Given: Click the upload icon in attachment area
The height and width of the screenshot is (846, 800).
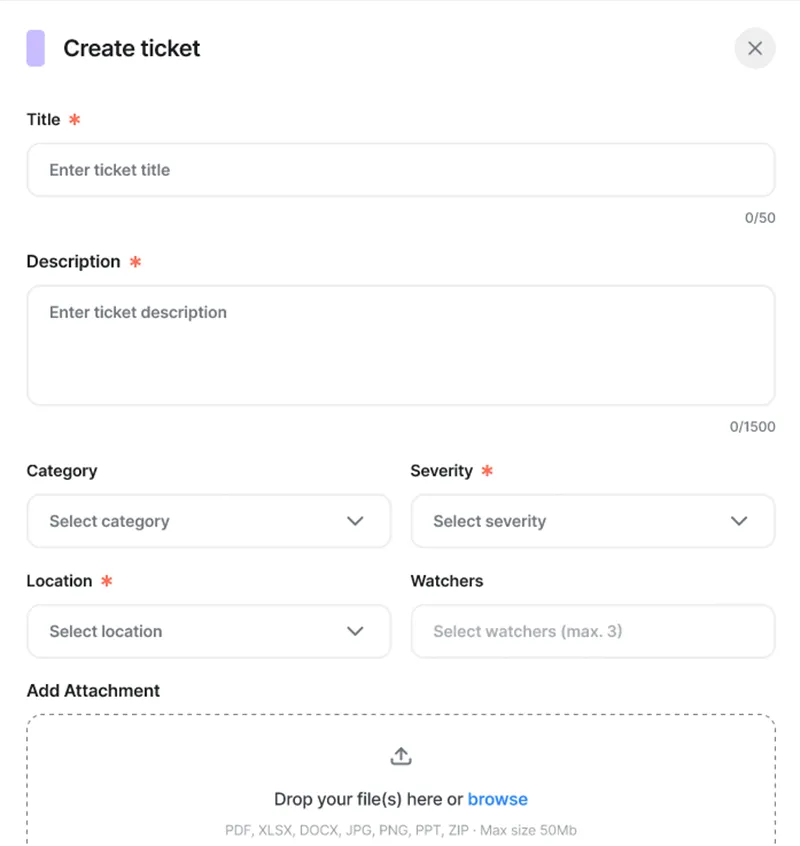Looking at the screenshot, I should [x=400, y=757].
